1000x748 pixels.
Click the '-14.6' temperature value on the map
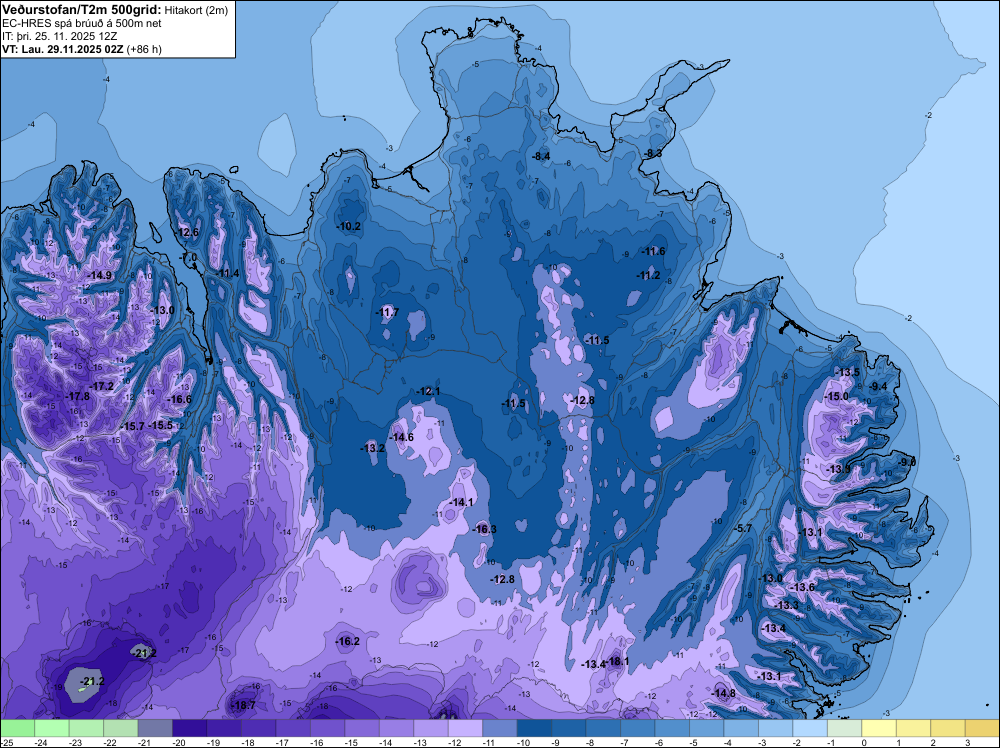402,437
